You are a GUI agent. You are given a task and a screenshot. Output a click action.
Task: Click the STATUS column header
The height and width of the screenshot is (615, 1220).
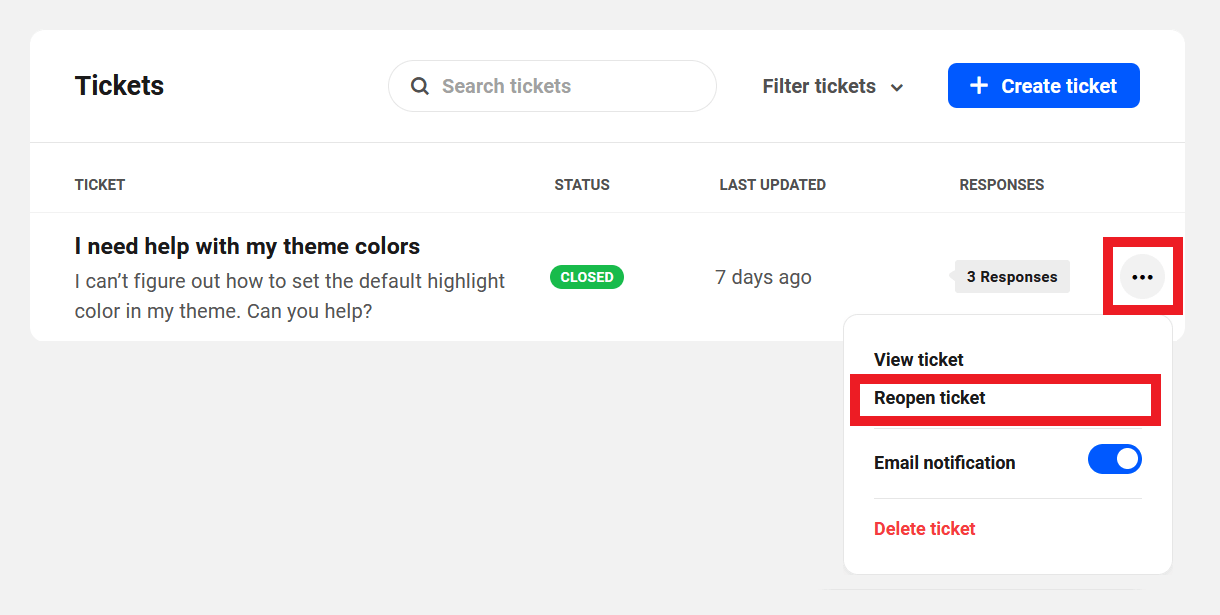pyautogui.click(x=581, y=184)
